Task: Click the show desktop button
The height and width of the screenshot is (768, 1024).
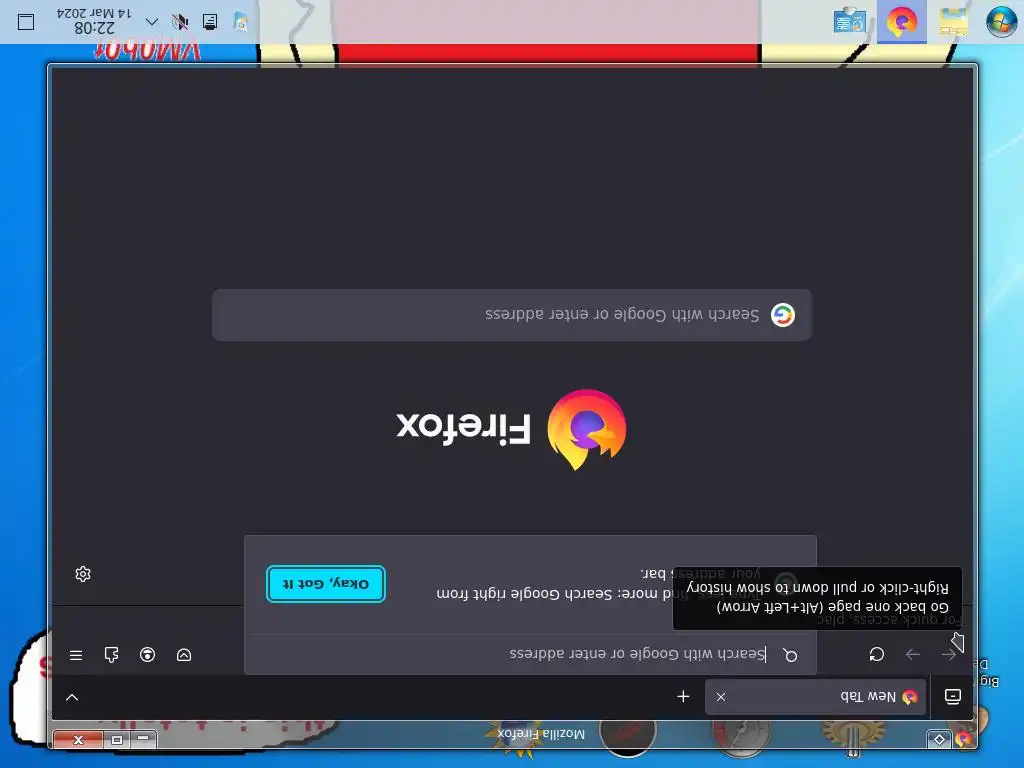Action: (x=26, y=22)
